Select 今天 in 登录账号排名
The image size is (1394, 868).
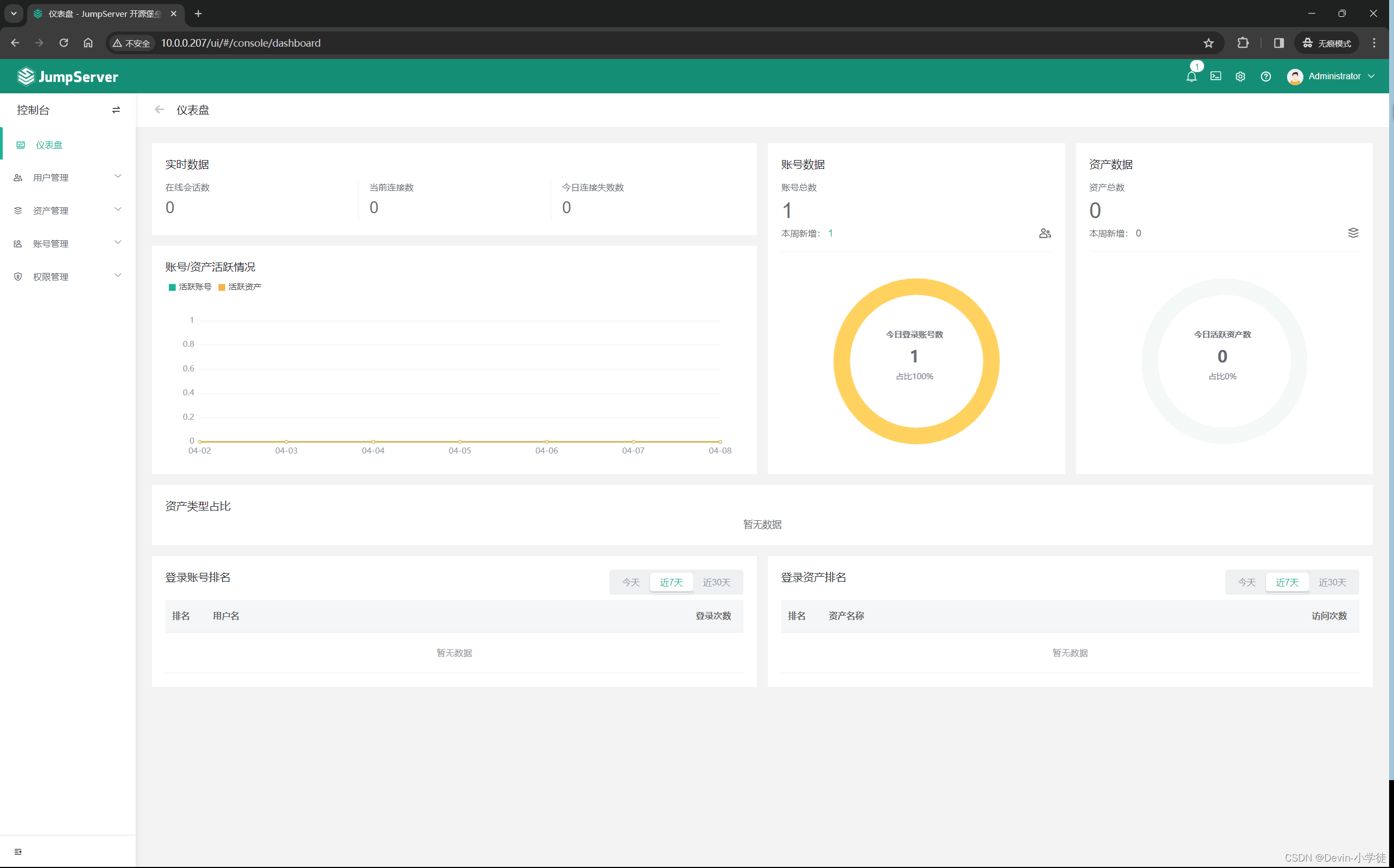[x=631, y=582]
